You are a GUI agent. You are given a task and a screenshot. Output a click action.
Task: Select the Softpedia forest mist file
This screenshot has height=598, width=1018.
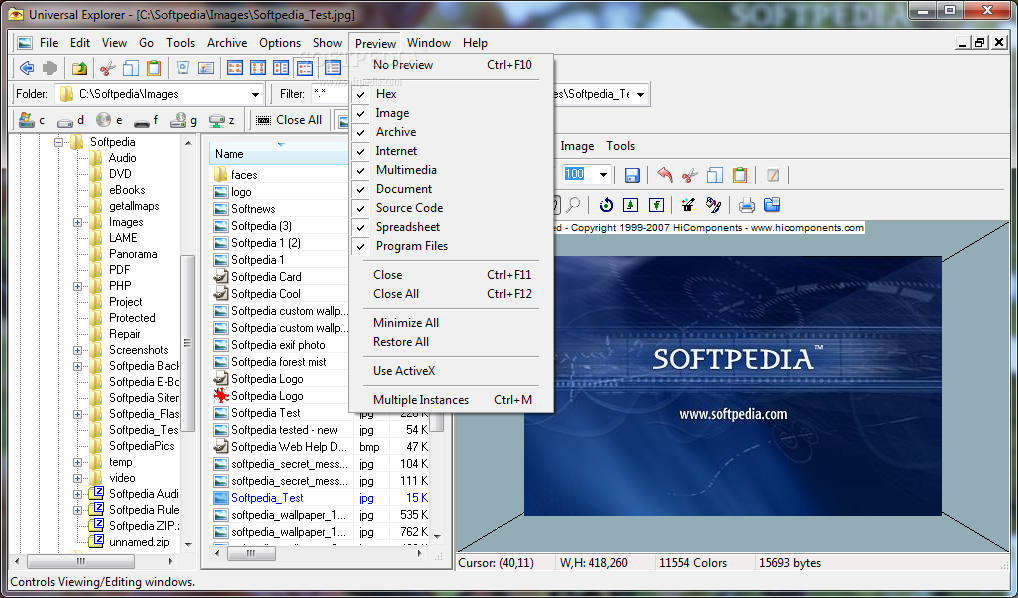click(279, 362)
